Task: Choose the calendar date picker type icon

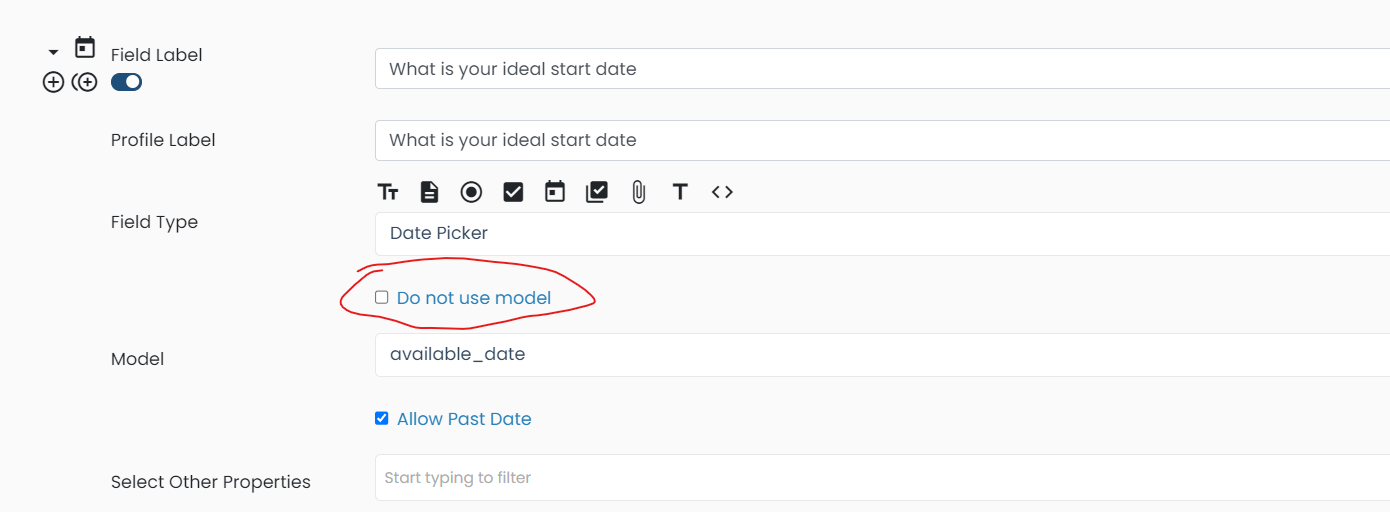Action: click(555, 192)
